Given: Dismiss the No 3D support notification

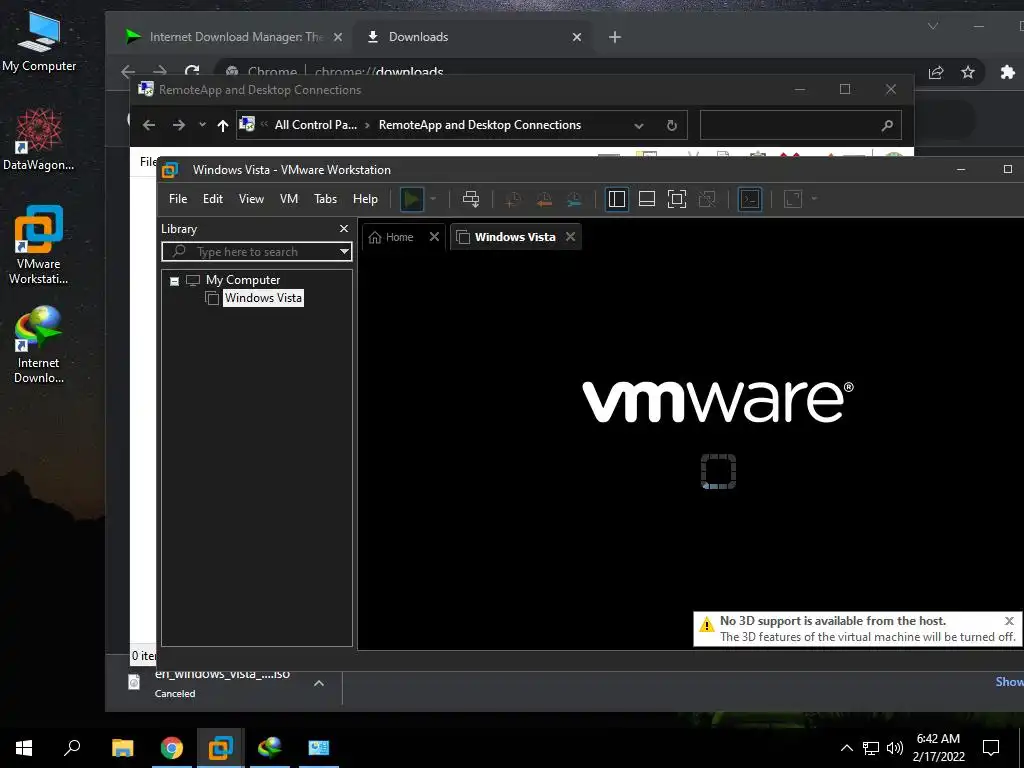Looking at the screenshot, I should (x=1009, y=620).
